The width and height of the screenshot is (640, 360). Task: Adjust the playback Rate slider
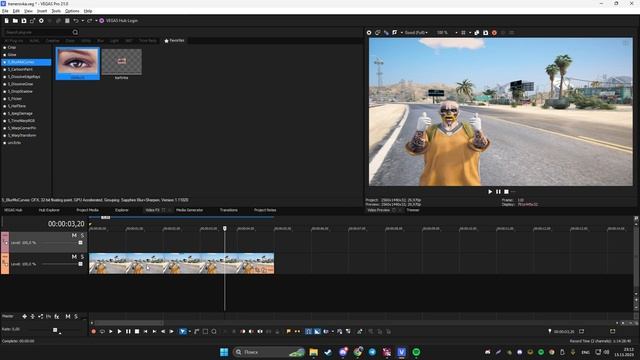pyautogui.click(x=55, y=330)
